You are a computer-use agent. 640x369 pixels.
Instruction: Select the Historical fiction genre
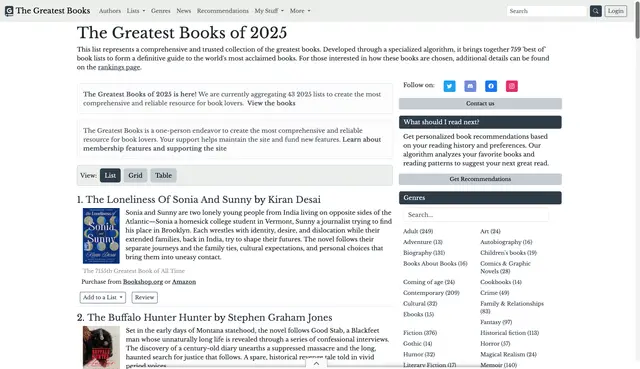509,333
